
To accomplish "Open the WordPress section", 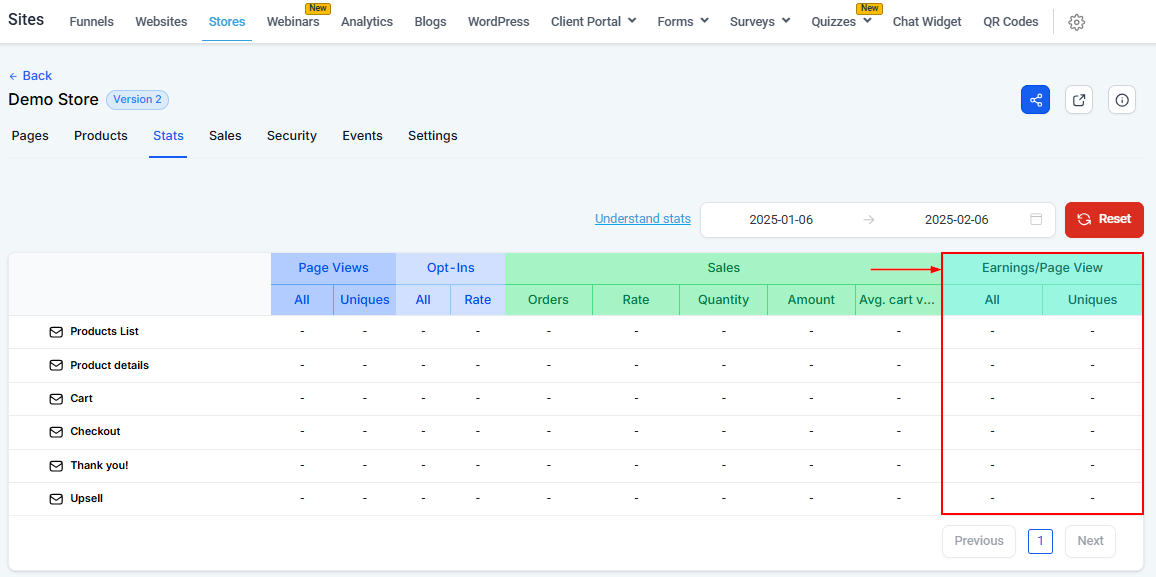I will click(498, 21).
